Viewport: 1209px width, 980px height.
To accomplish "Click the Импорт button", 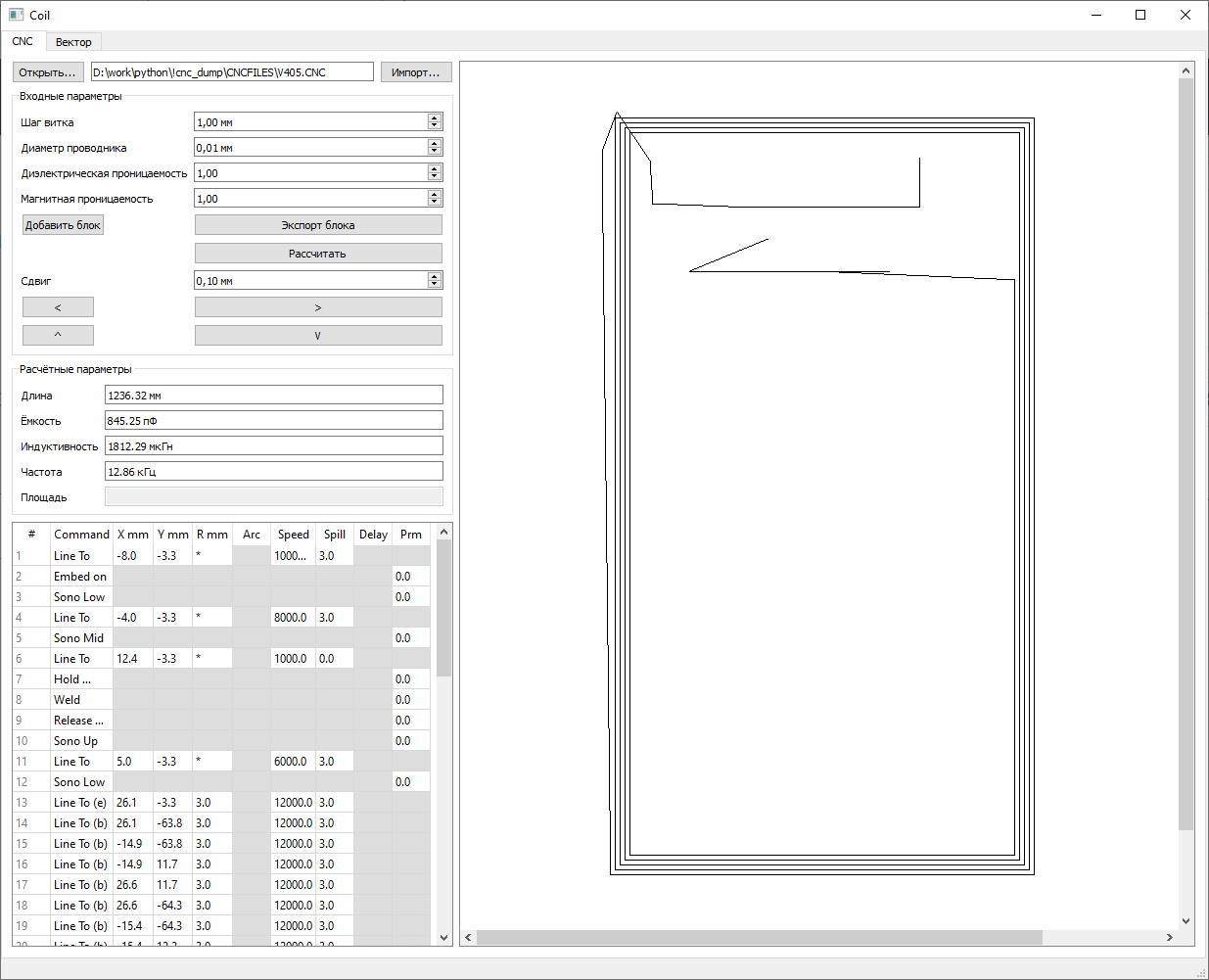I will (415, 71).
